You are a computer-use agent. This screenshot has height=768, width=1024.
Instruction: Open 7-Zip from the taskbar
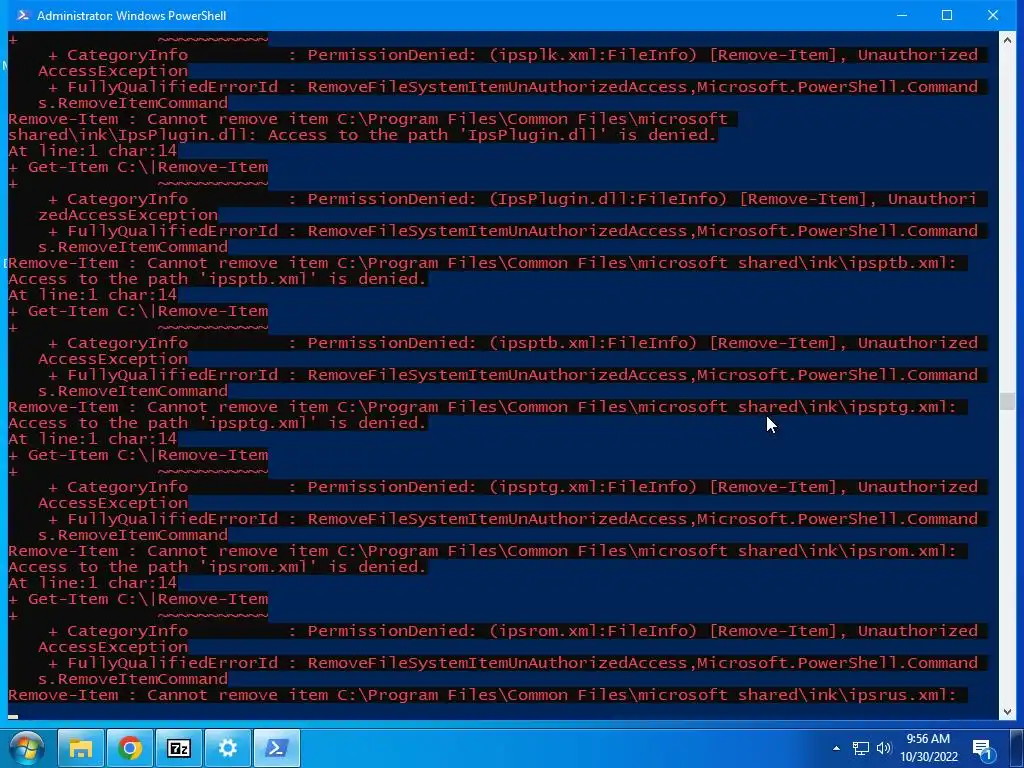[x=179, y=748]
